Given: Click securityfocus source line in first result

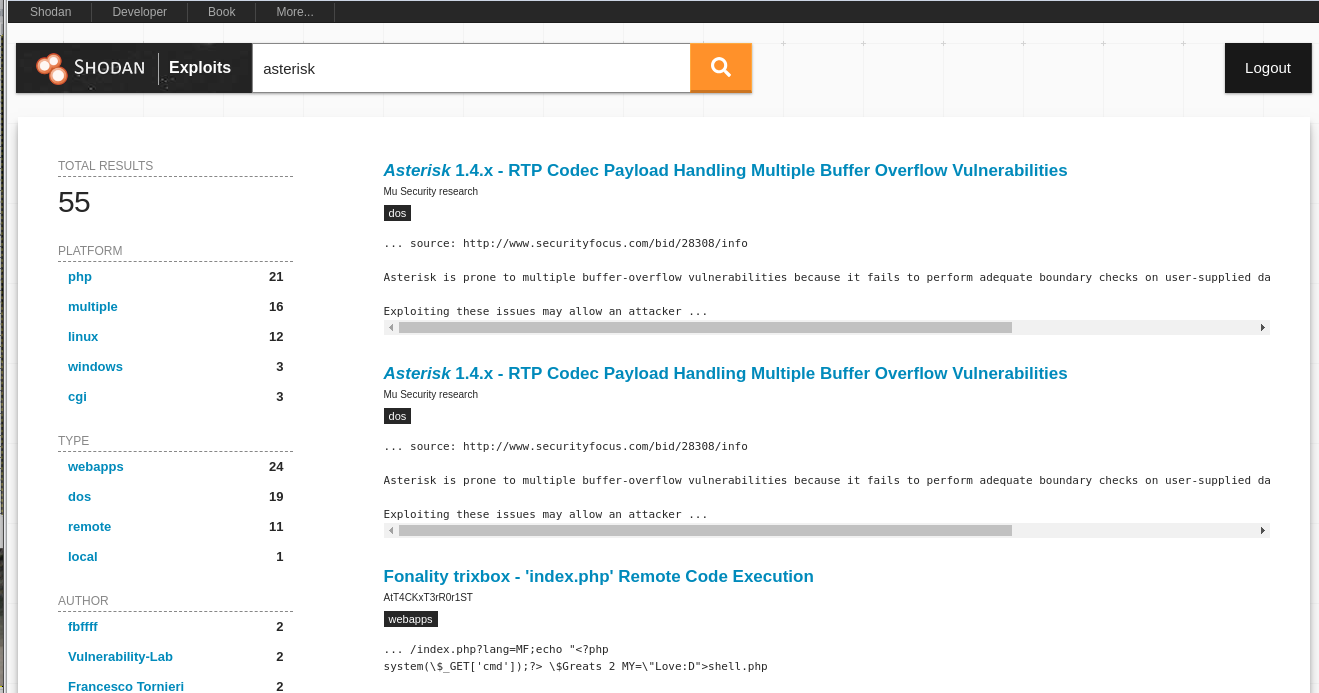Looking at the screenshot, I should click(x=566, y=243).
